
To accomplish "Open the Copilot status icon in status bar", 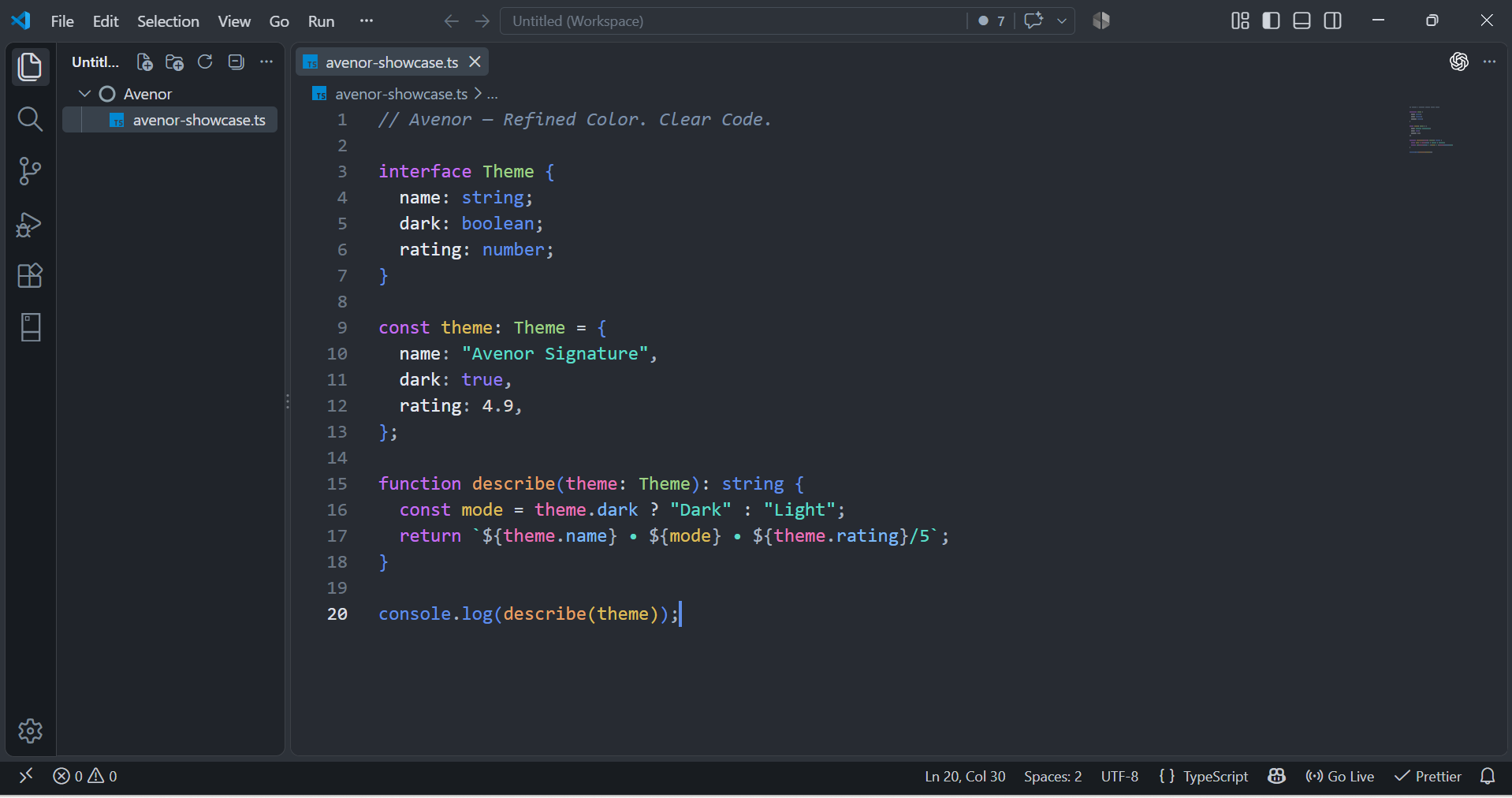I will (x=1276, y=776).
